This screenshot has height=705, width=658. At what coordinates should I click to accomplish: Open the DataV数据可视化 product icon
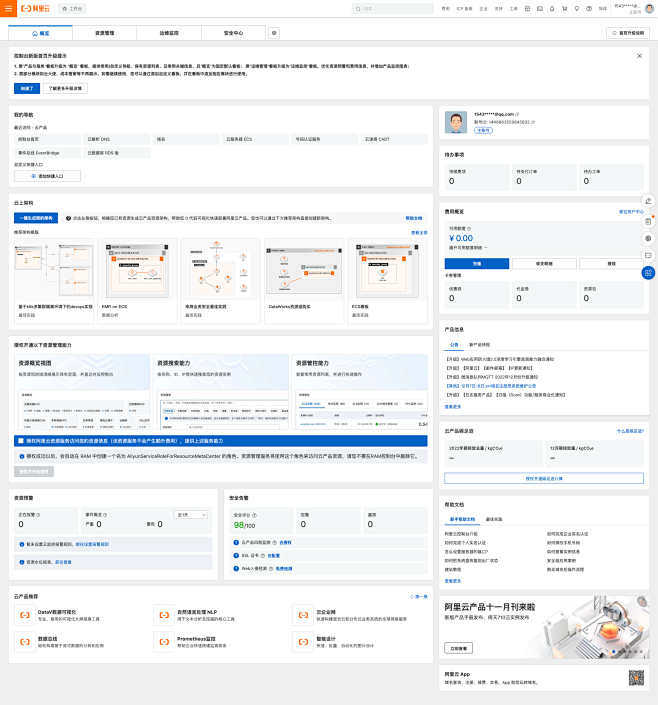coord(25,615)
